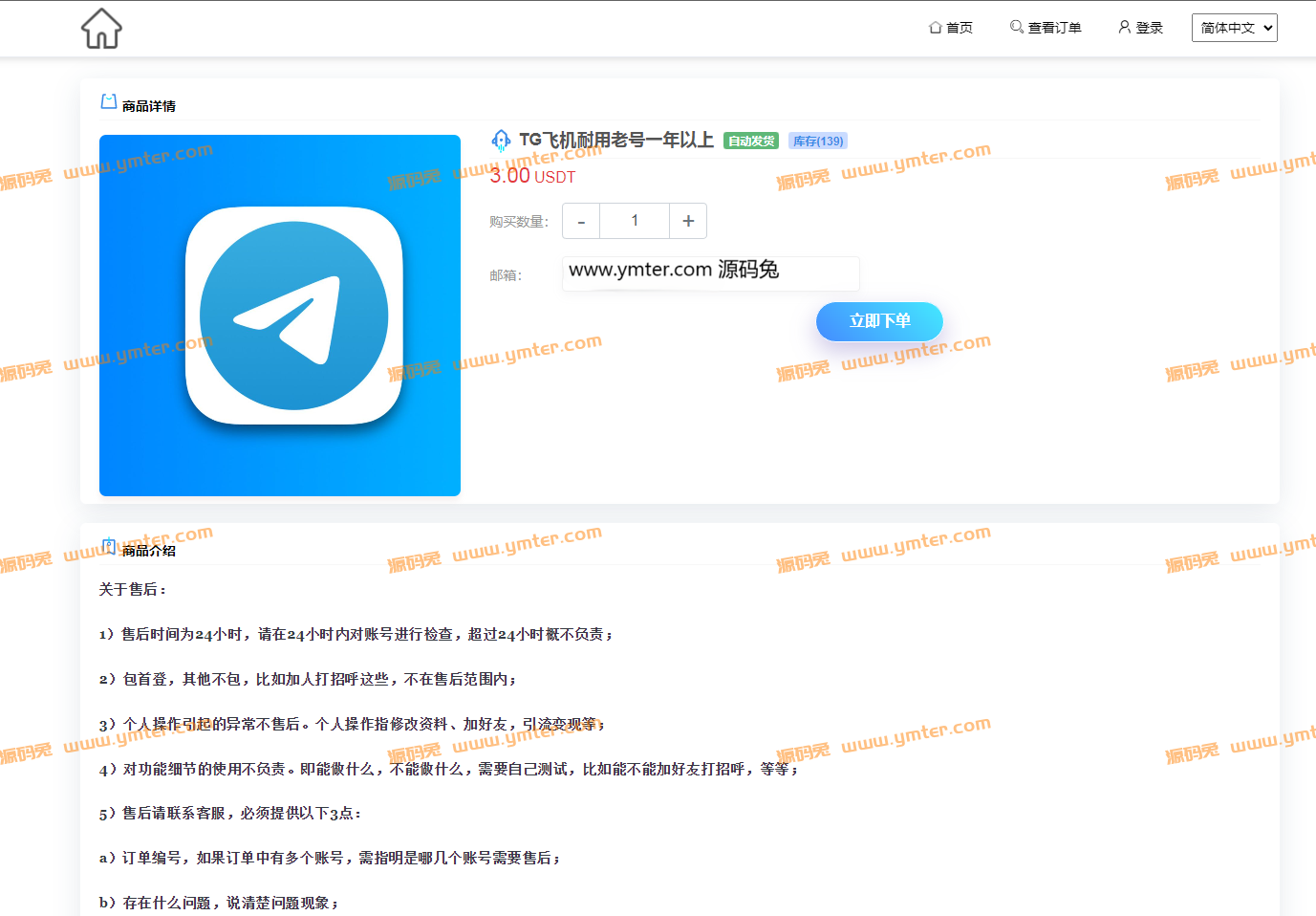Screen dimensions: 1316x916
Task: Click the 关于售后 heading text
Action: click(133, 590)
